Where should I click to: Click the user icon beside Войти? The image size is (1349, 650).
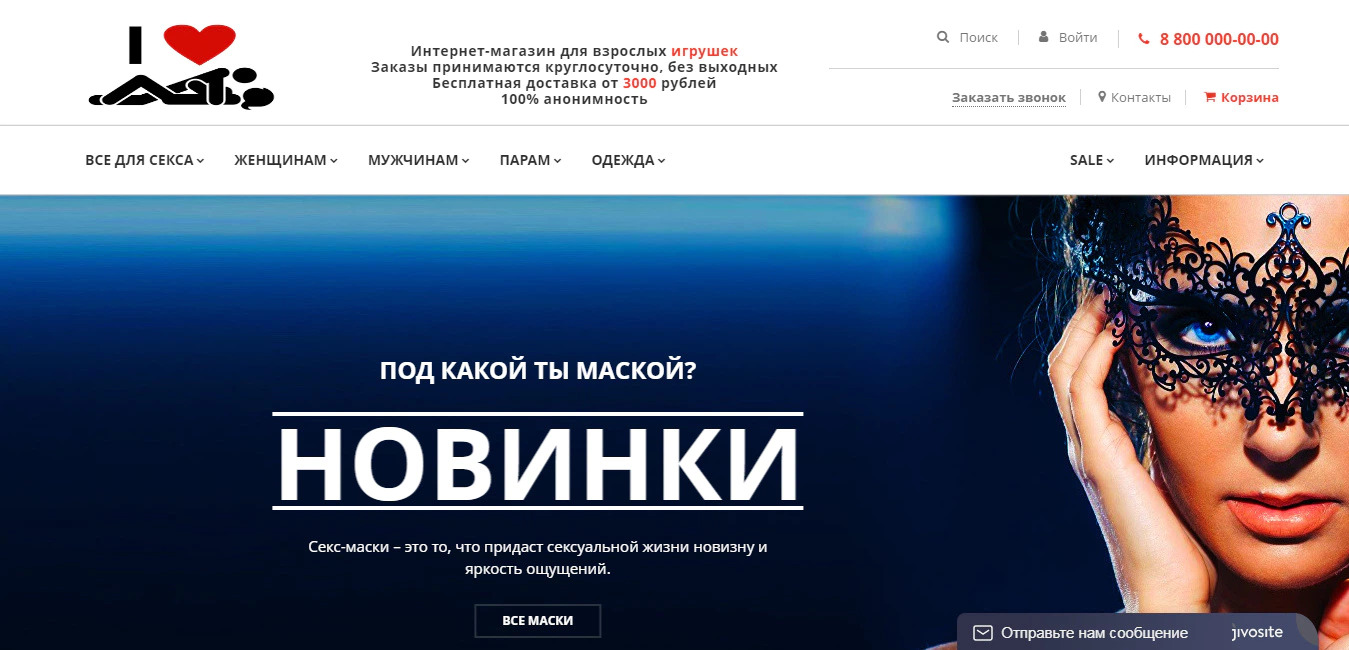(x=1044, y=37)
